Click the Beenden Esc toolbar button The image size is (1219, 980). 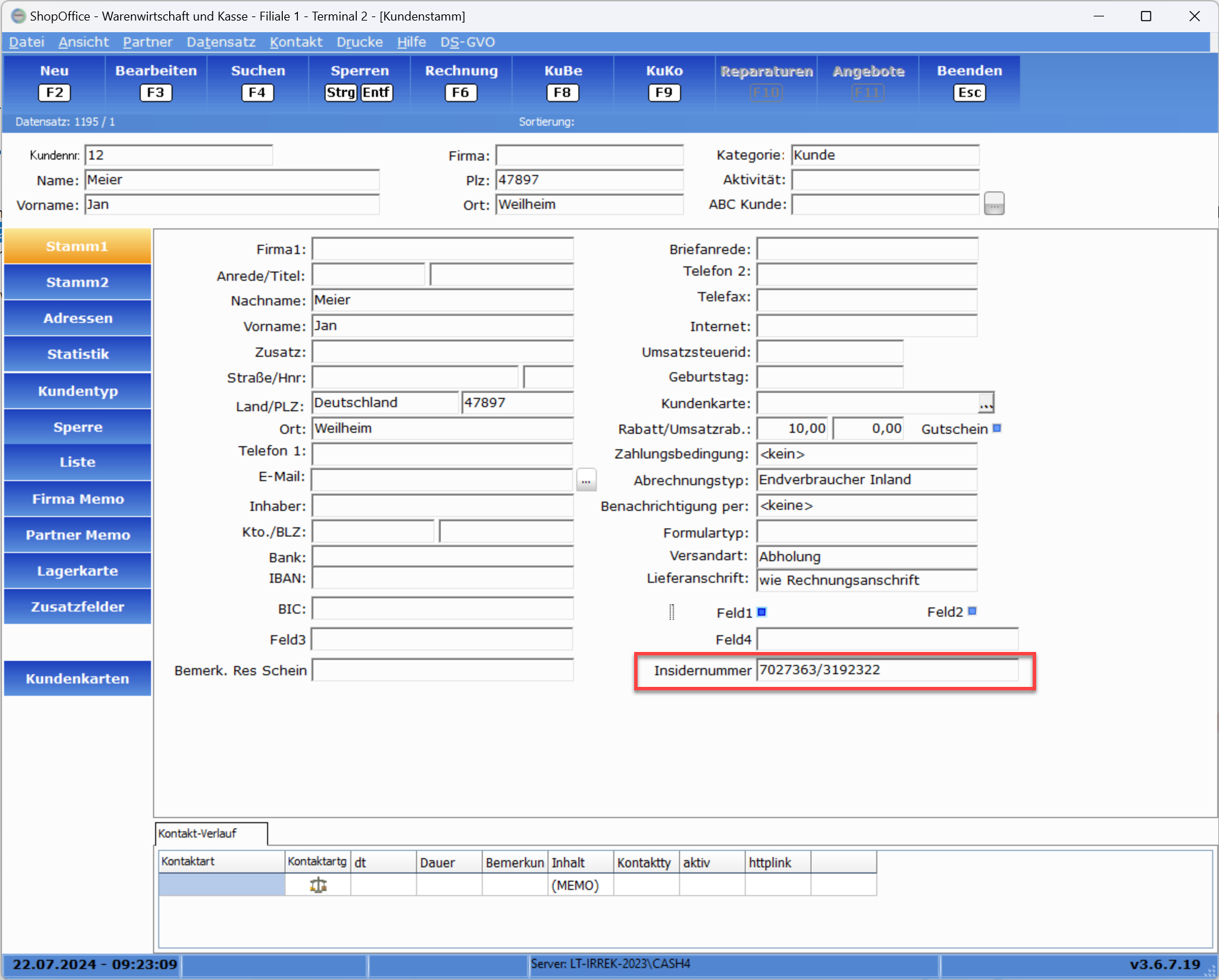point(970,82)
